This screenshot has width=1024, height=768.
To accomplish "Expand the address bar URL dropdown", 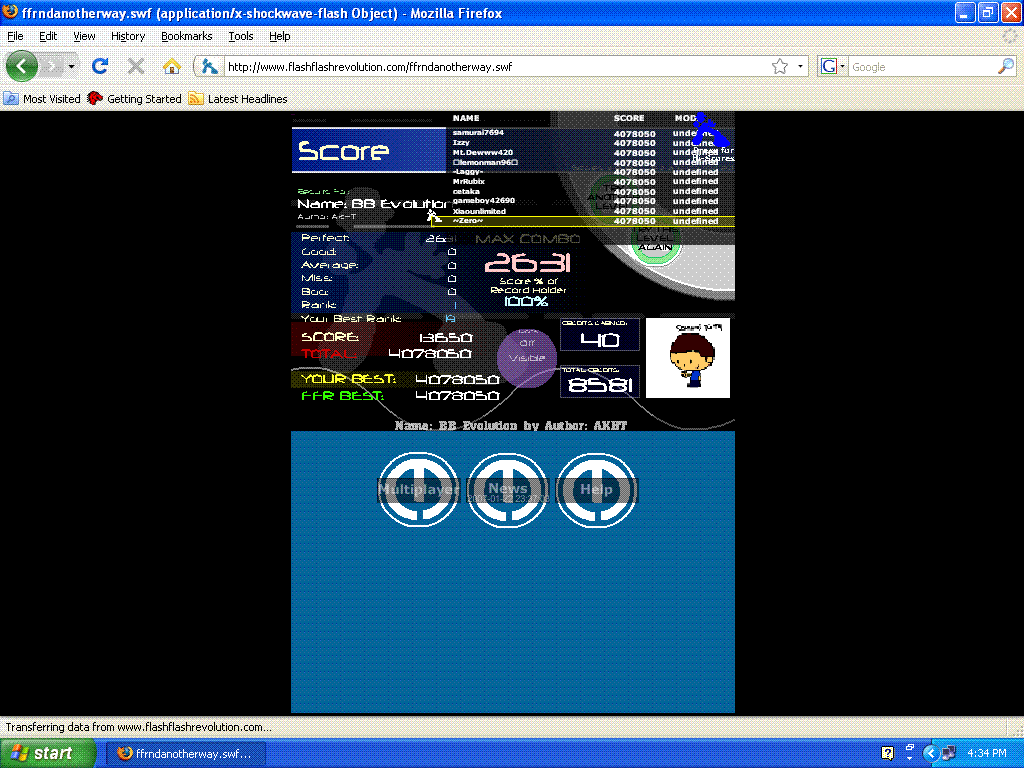I will tap(801, 67).
